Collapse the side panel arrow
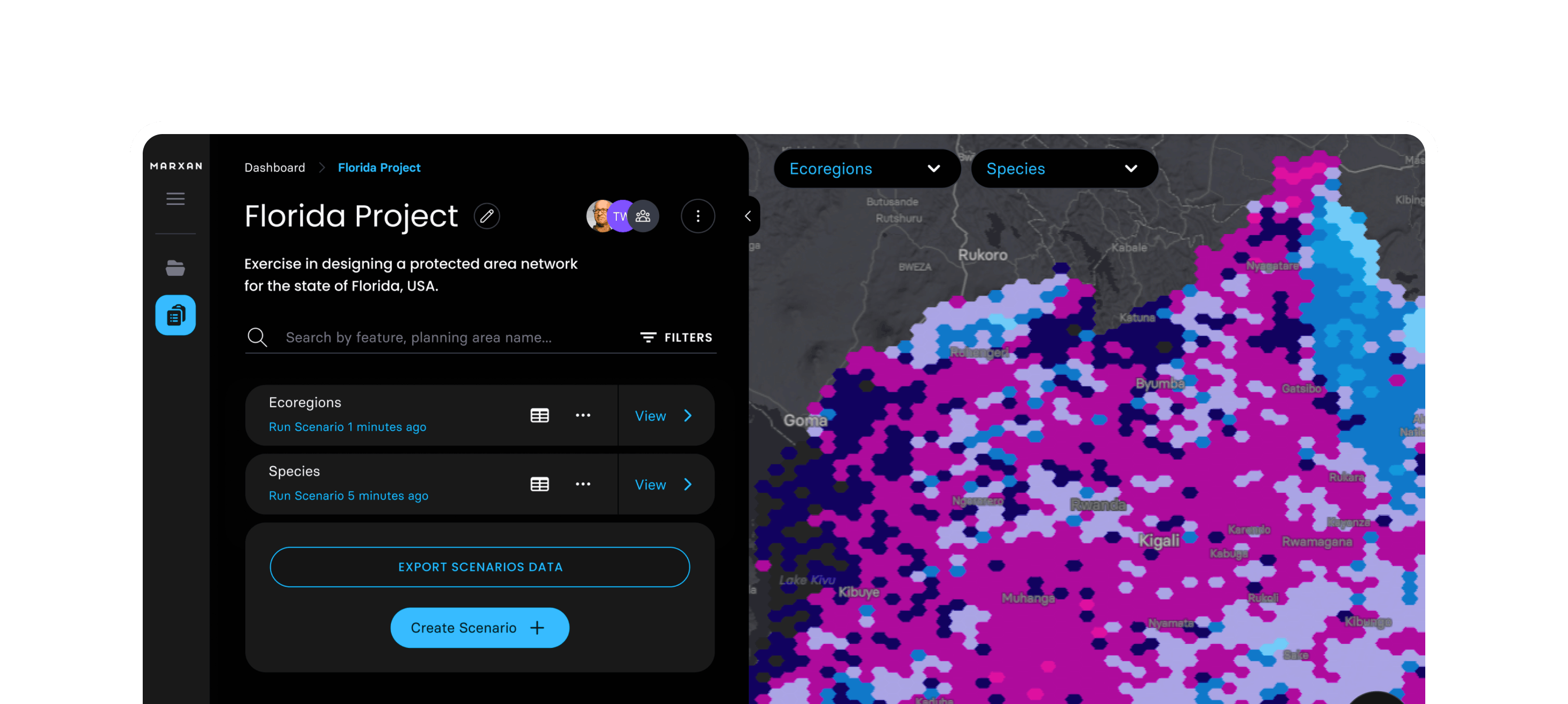1568x704 pixels. tap(748, 216)
